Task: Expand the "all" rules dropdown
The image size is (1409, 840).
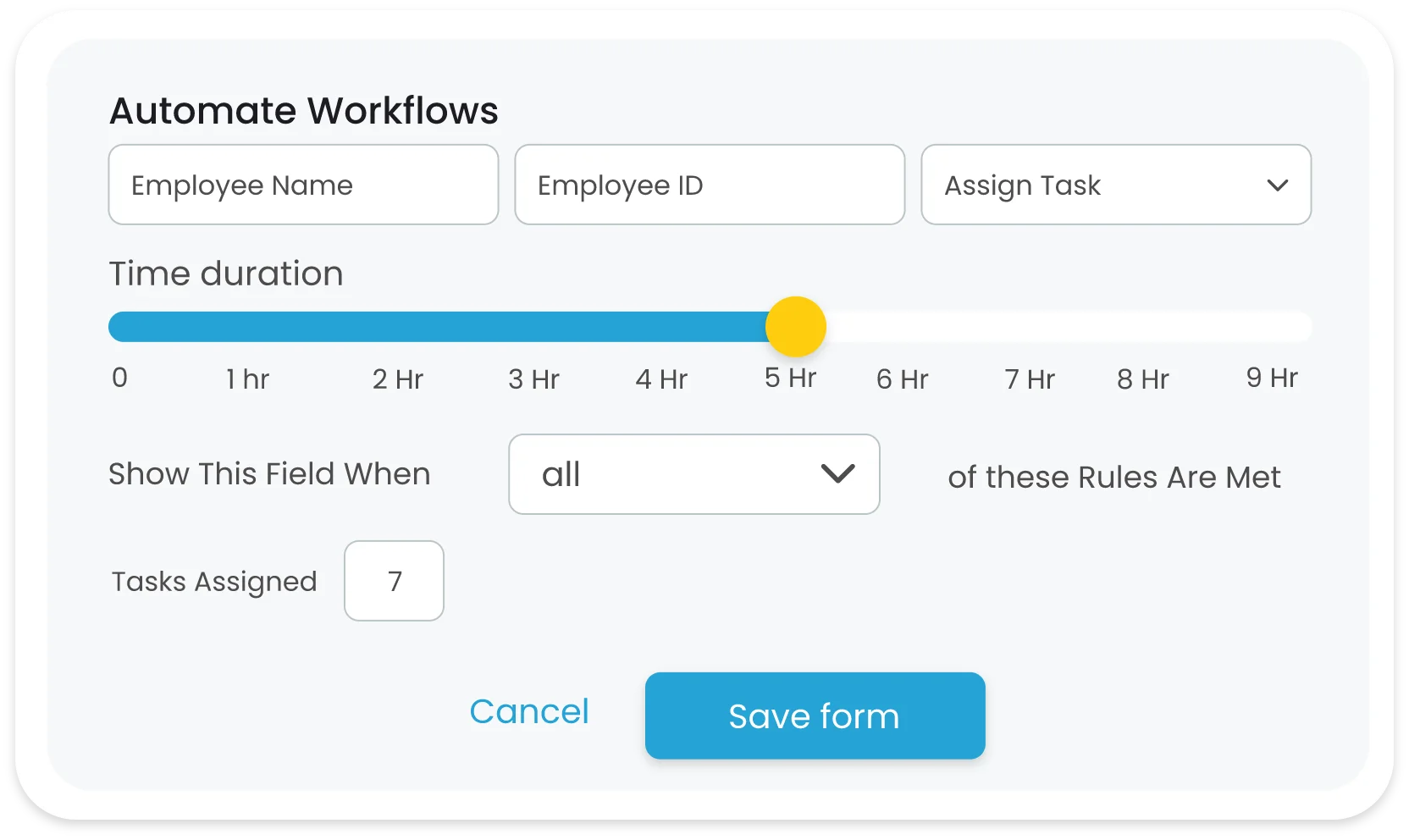Action: pos(693,474)
